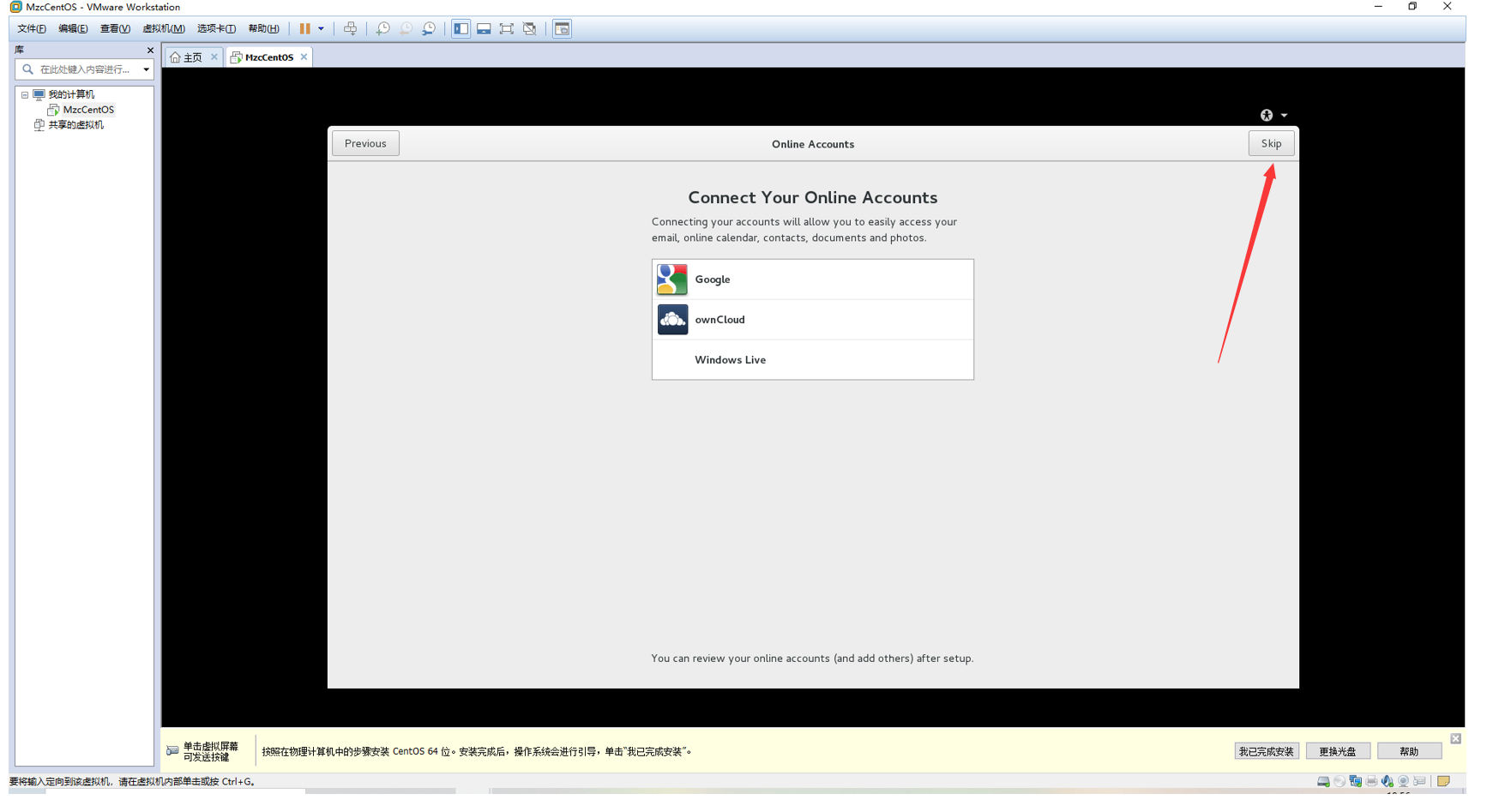The width and height of the screenshot is (1499, 812).
Task: Click the keyboard hint icon in install bar
Action: 172,751
